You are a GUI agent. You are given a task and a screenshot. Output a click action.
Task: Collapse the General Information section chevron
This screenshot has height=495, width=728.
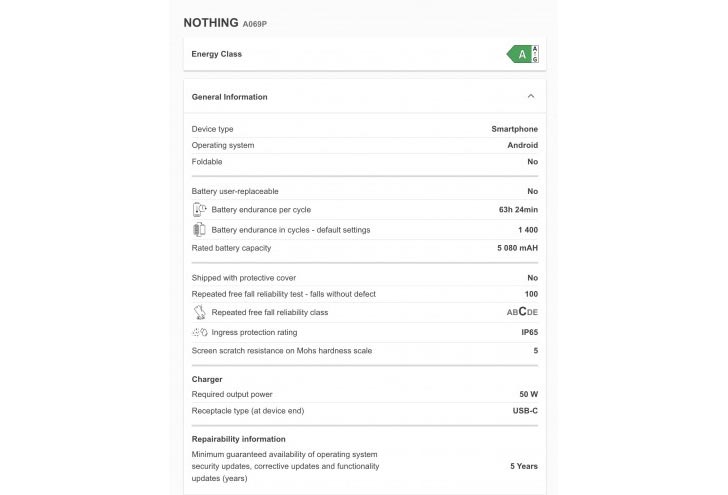[x=530, y=97]
